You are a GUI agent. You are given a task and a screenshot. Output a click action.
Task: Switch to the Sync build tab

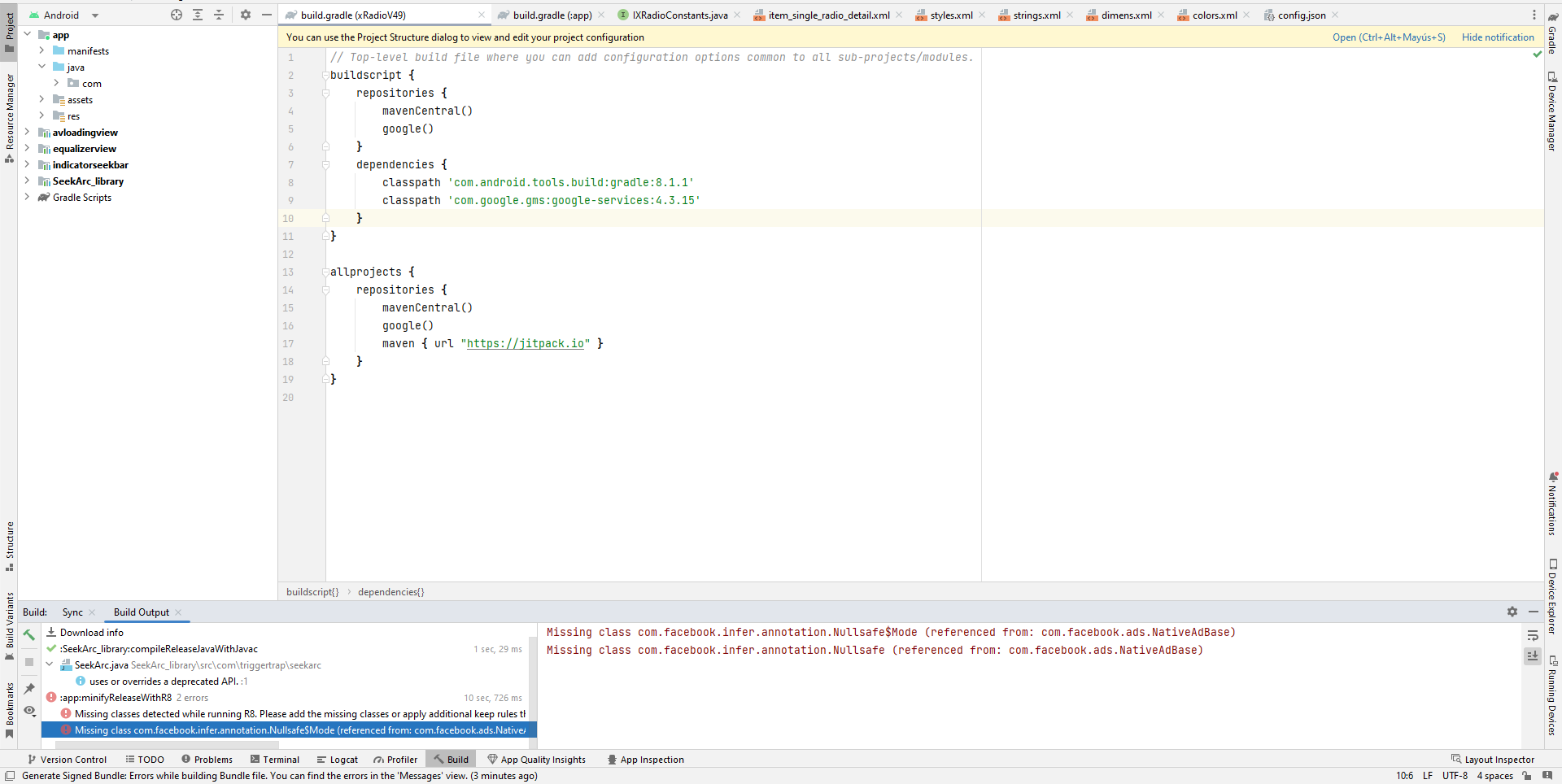pyautogui.click(x=72, y=612)
